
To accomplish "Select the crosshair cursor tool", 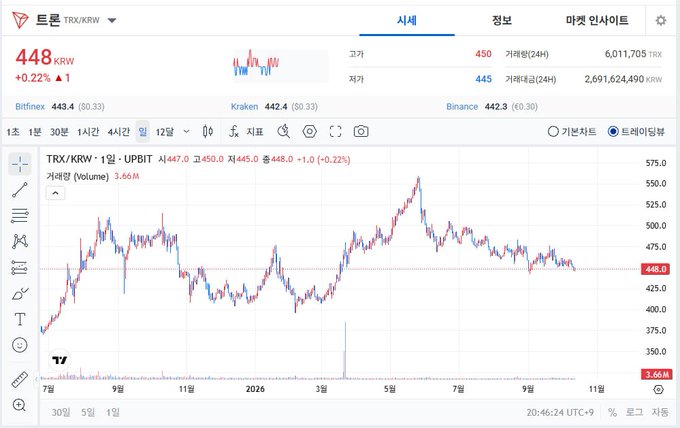I will (x=20, y=164).
